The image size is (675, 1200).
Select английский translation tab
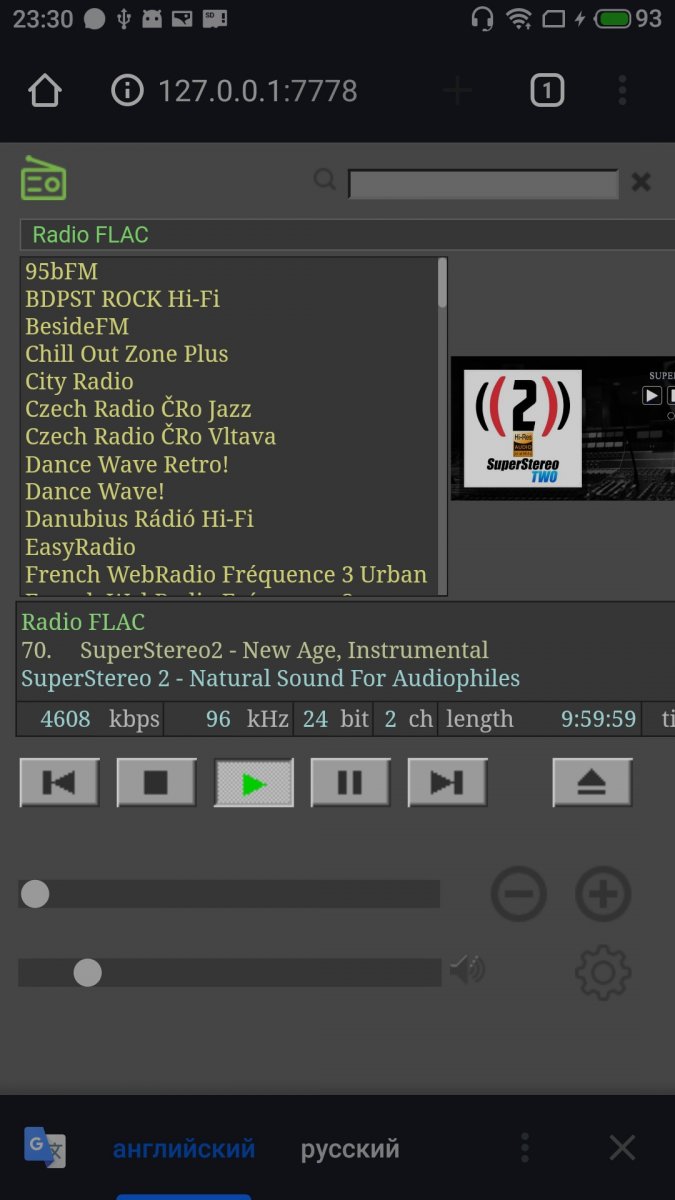(x=184, y=1149)
